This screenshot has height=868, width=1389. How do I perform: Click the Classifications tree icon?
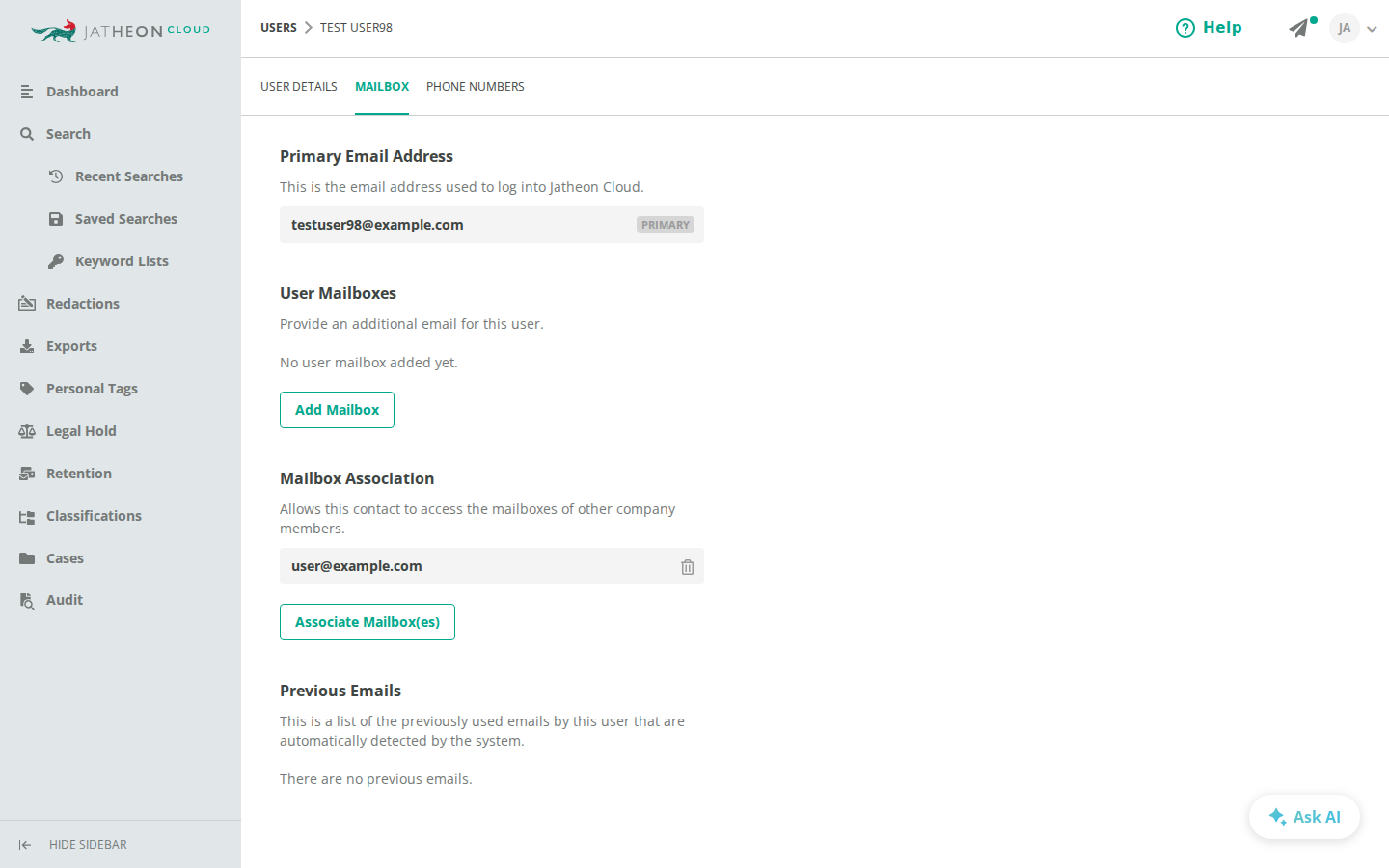[27, 517]
